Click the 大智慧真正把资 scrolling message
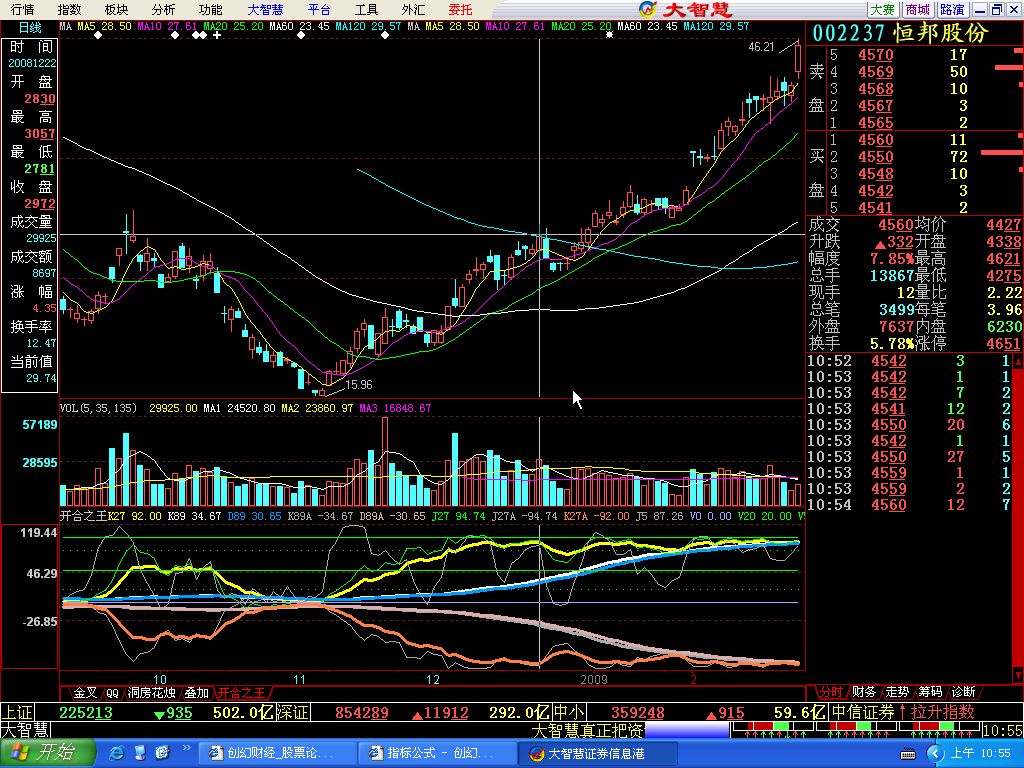The height and width of the screenshot is (768, 1024). tap(588, 730)
